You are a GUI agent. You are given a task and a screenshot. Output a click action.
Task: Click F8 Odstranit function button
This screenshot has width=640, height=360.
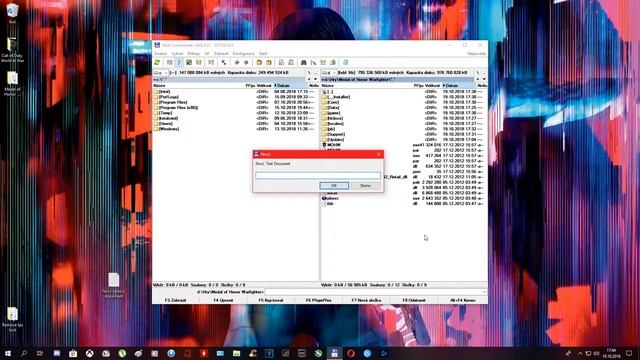point(414,300)
